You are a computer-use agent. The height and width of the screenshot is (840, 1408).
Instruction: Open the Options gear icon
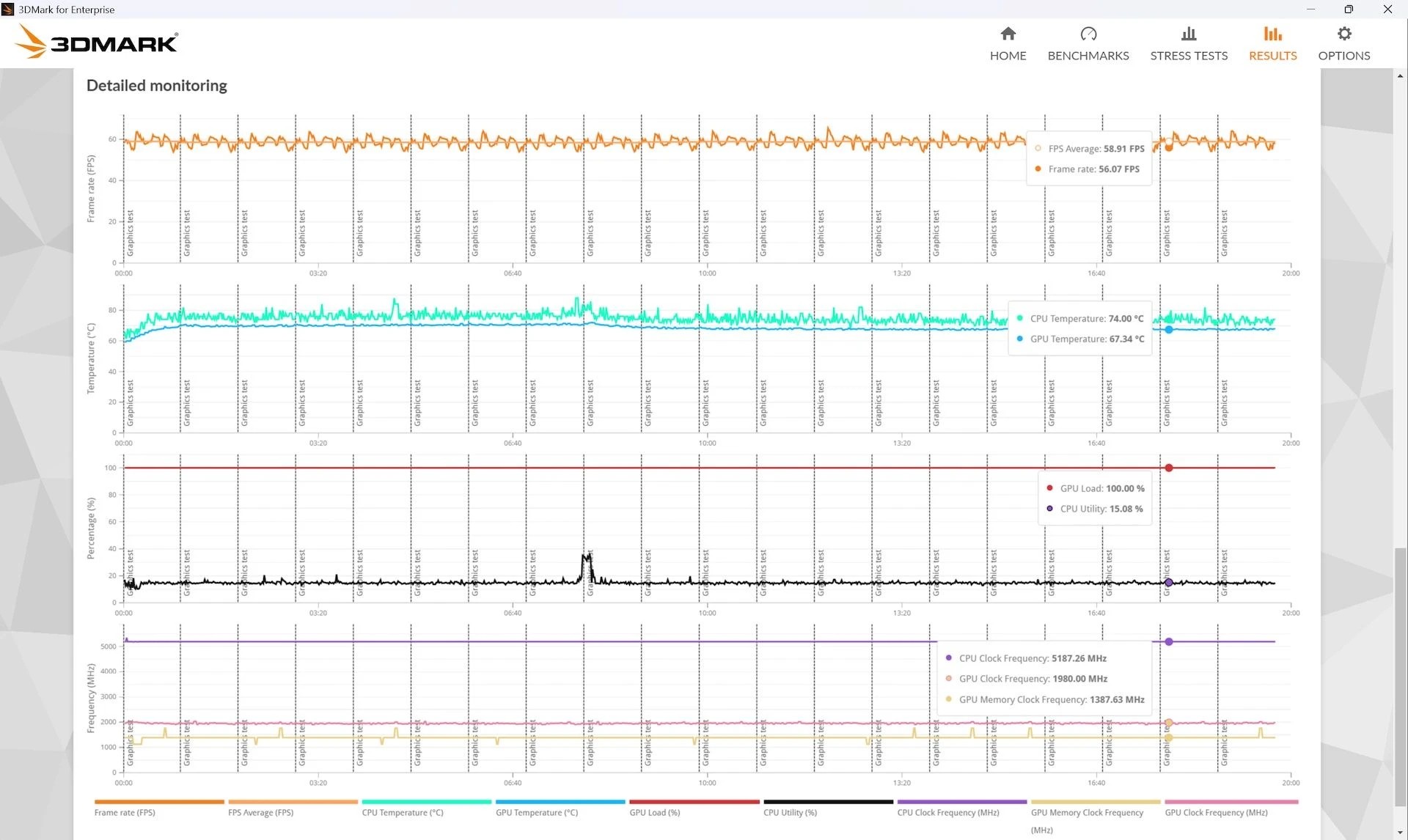pos(1343,34)
